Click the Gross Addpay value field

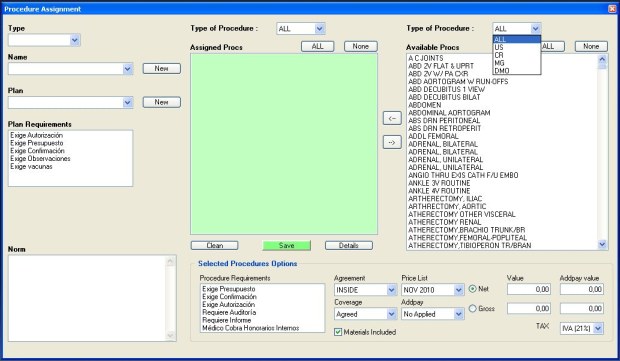582,308
